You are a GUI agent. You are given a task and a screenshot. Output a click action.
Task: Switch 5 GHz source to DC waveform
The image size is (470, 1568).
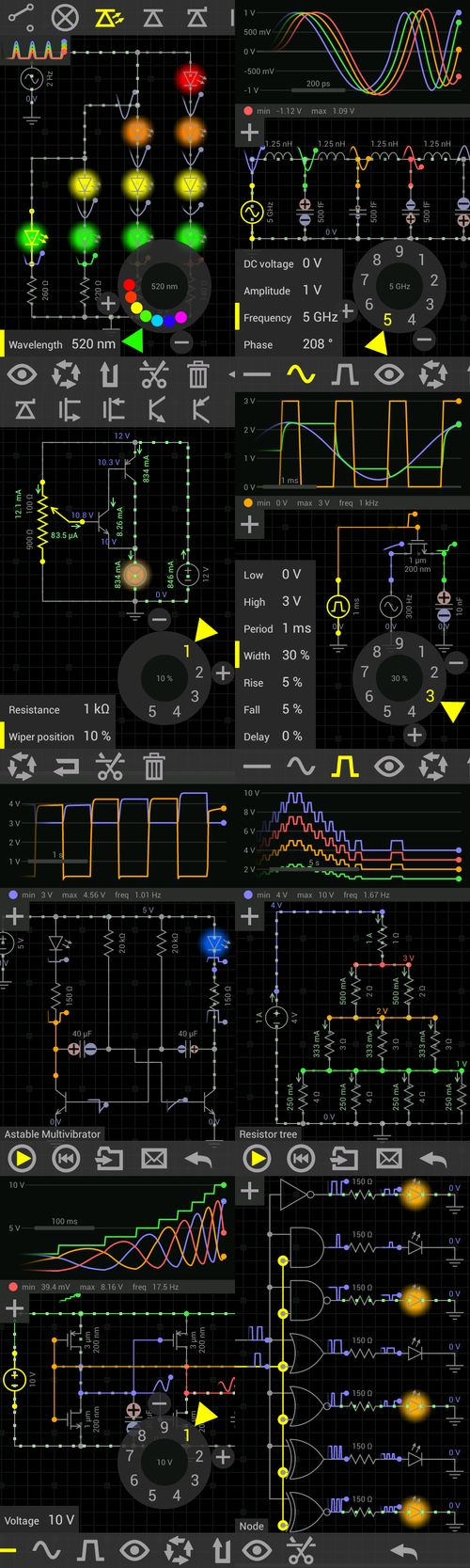pyautogui.click(x=257, y=374)
